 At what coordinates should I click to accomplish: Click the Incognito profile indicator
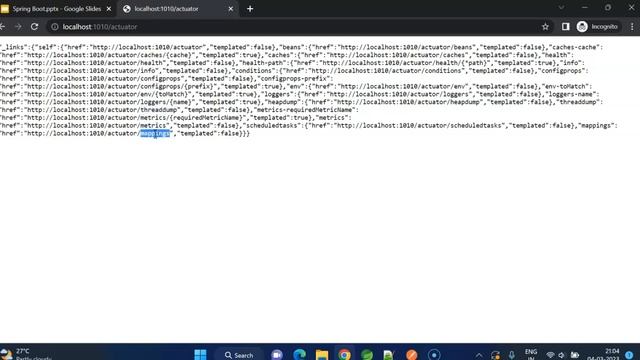pyautogui.click(x=597, y=27)
